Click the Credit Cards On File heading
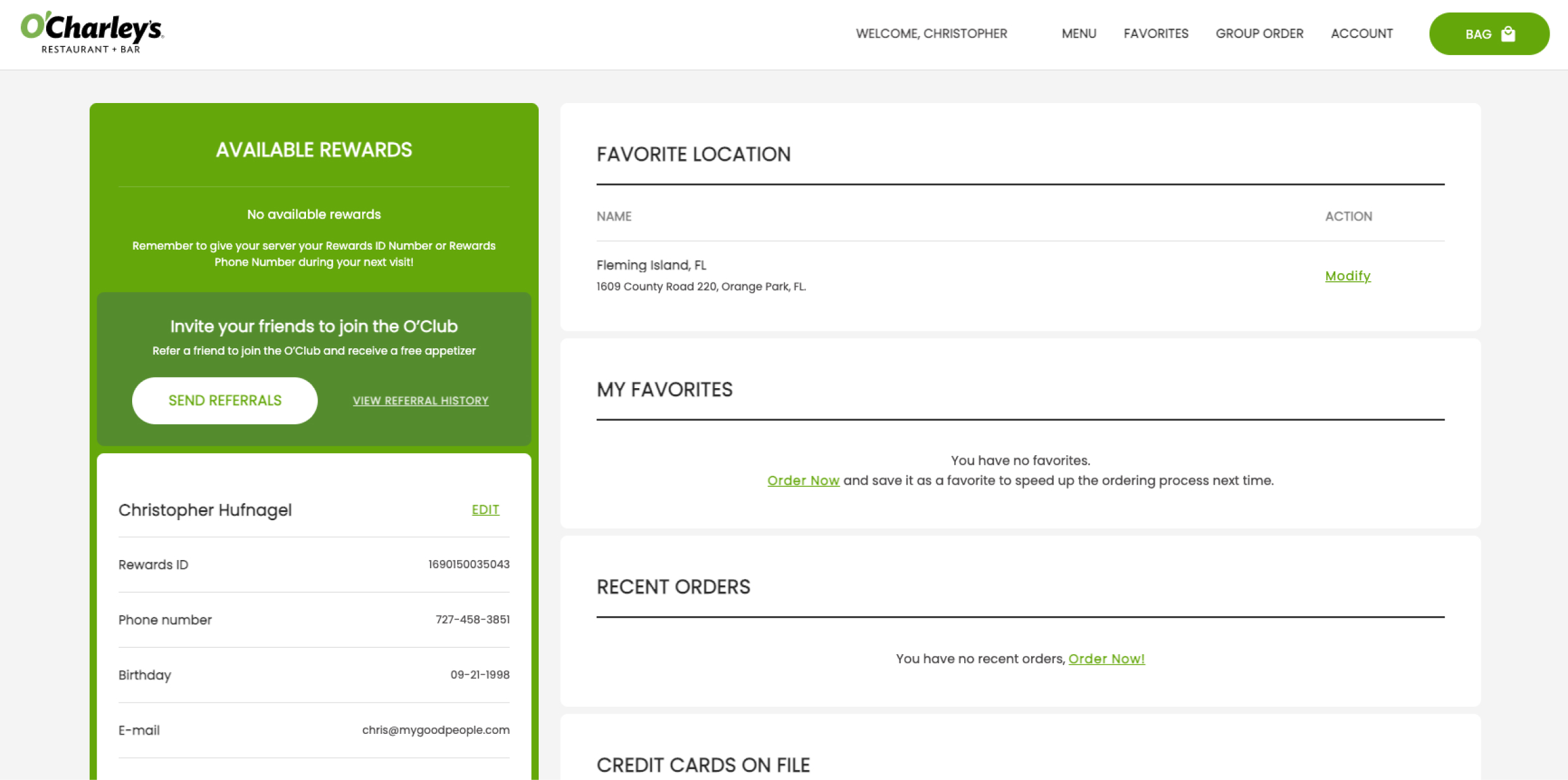The image size is (1568, 780). (x=703, y=765)
